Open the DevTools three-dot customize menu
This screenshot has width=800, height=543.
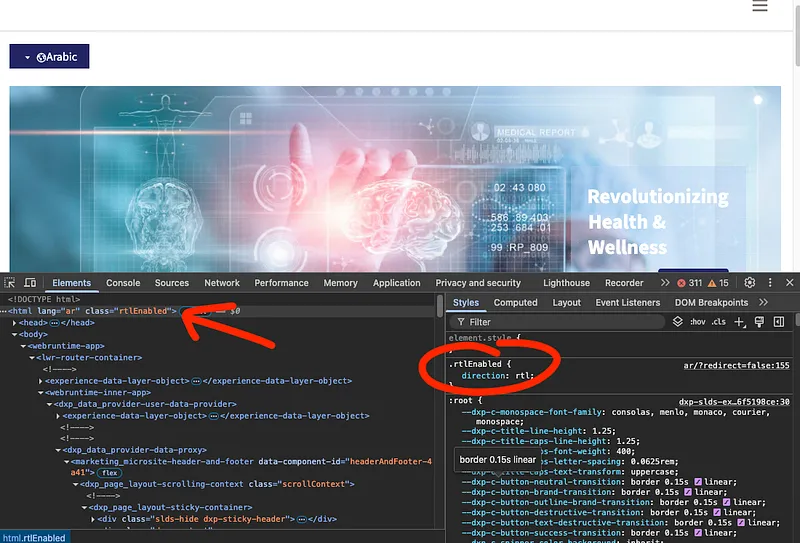tap(770, 282)
